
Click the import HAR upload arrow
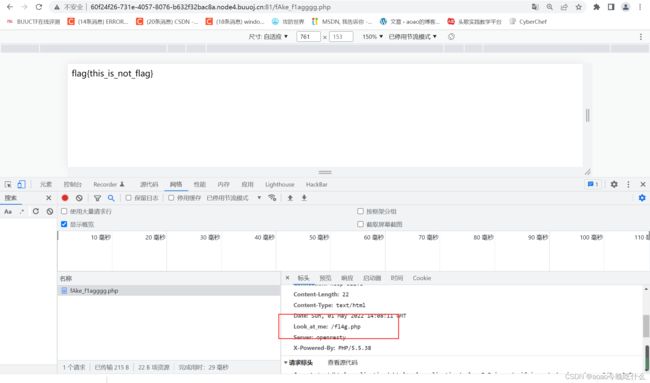[x=290, y=198]
